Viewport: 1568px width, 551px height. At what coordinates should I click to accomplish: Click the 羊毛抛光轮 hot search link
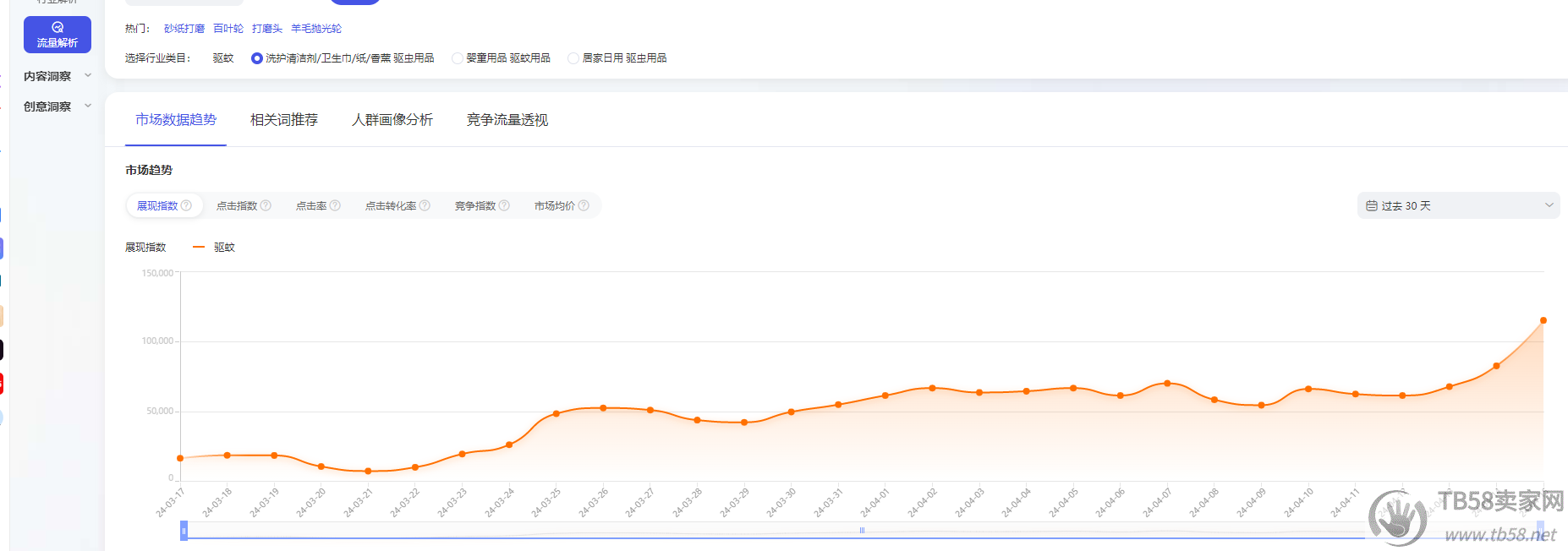click(x=316, y=29)
